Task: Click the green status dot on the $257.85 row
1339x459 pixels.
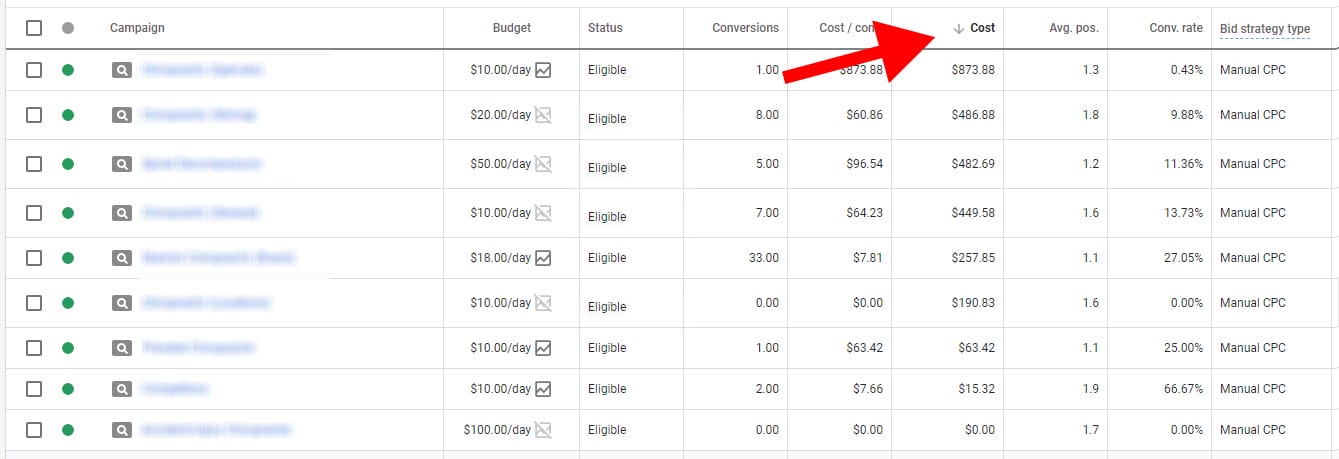Action: (68, 258)
